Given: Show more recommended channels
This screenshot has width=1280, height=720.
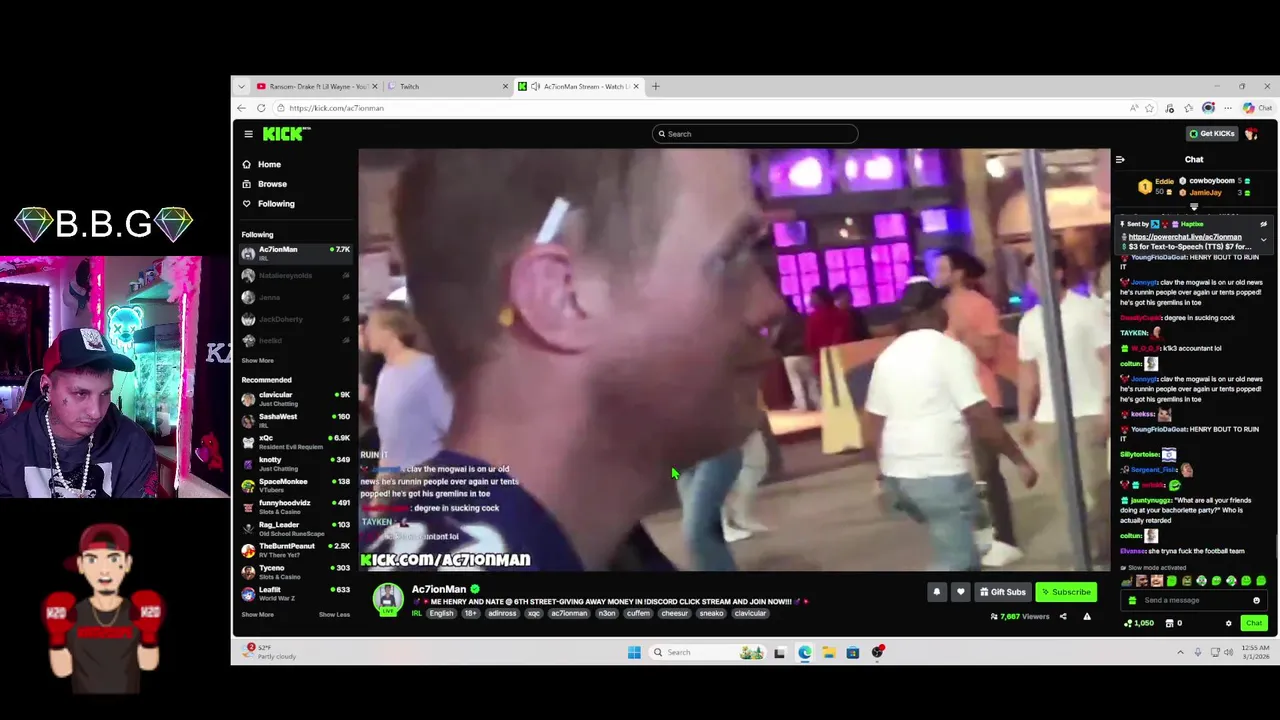Looking at the screenshot, I should pos(257,615).
